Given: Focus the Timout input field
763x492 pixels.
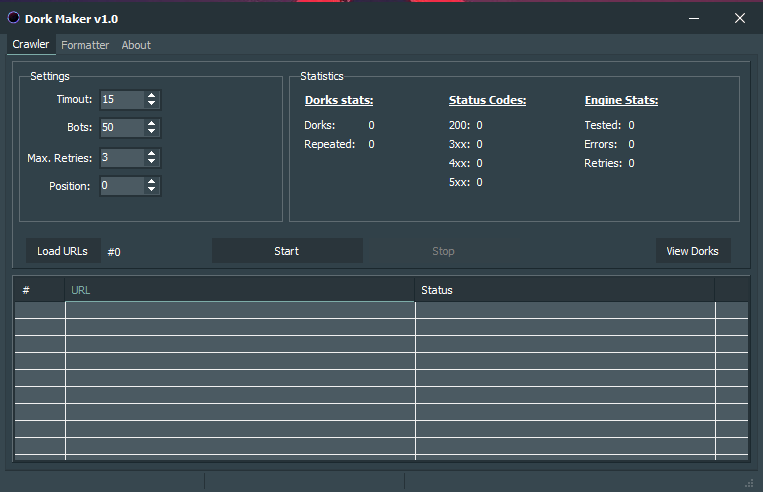Looking at the screenshot, I should pyautogui.click(x=122, y=99).
